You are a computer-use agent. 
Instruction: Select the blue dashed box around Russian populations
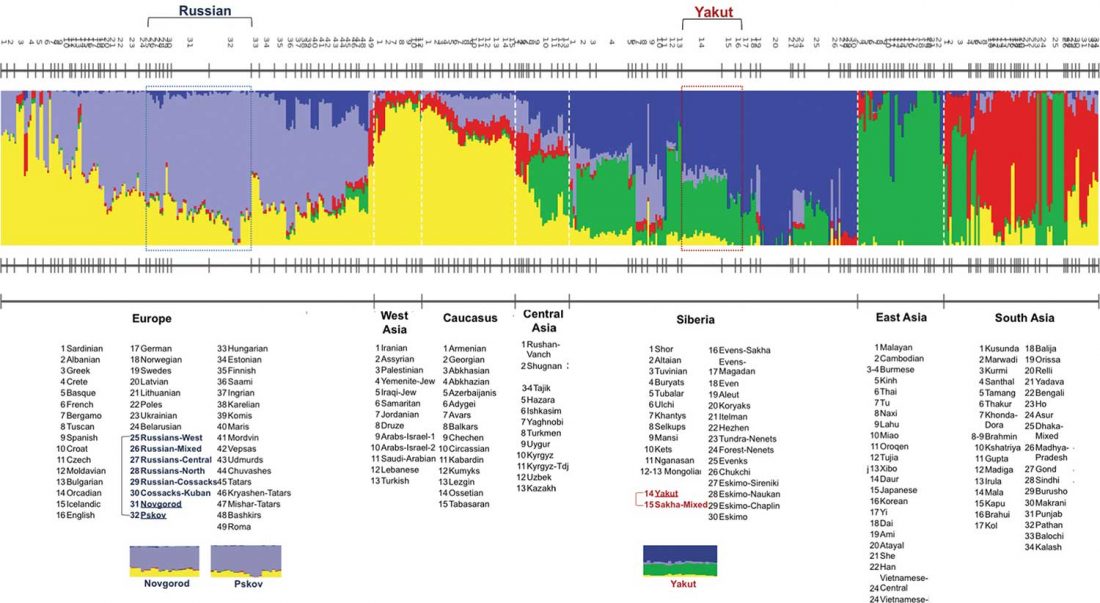pos(197,165)
